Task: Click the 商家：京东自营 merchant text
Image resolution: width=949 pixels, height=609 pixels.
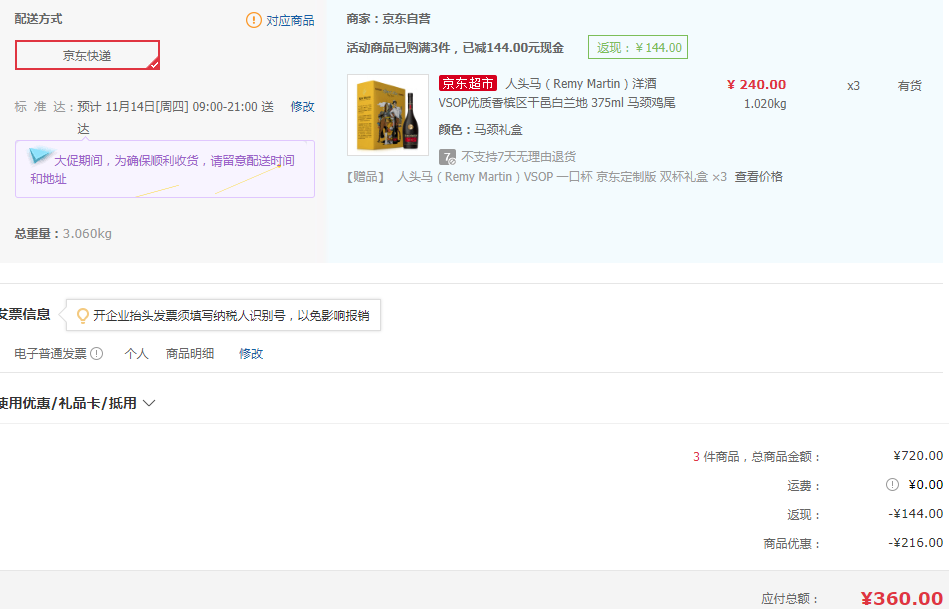Action: coord(389,19)
